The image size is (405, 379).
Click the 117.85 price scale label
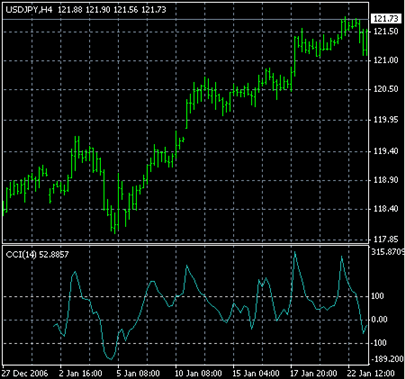coord(386,239)
